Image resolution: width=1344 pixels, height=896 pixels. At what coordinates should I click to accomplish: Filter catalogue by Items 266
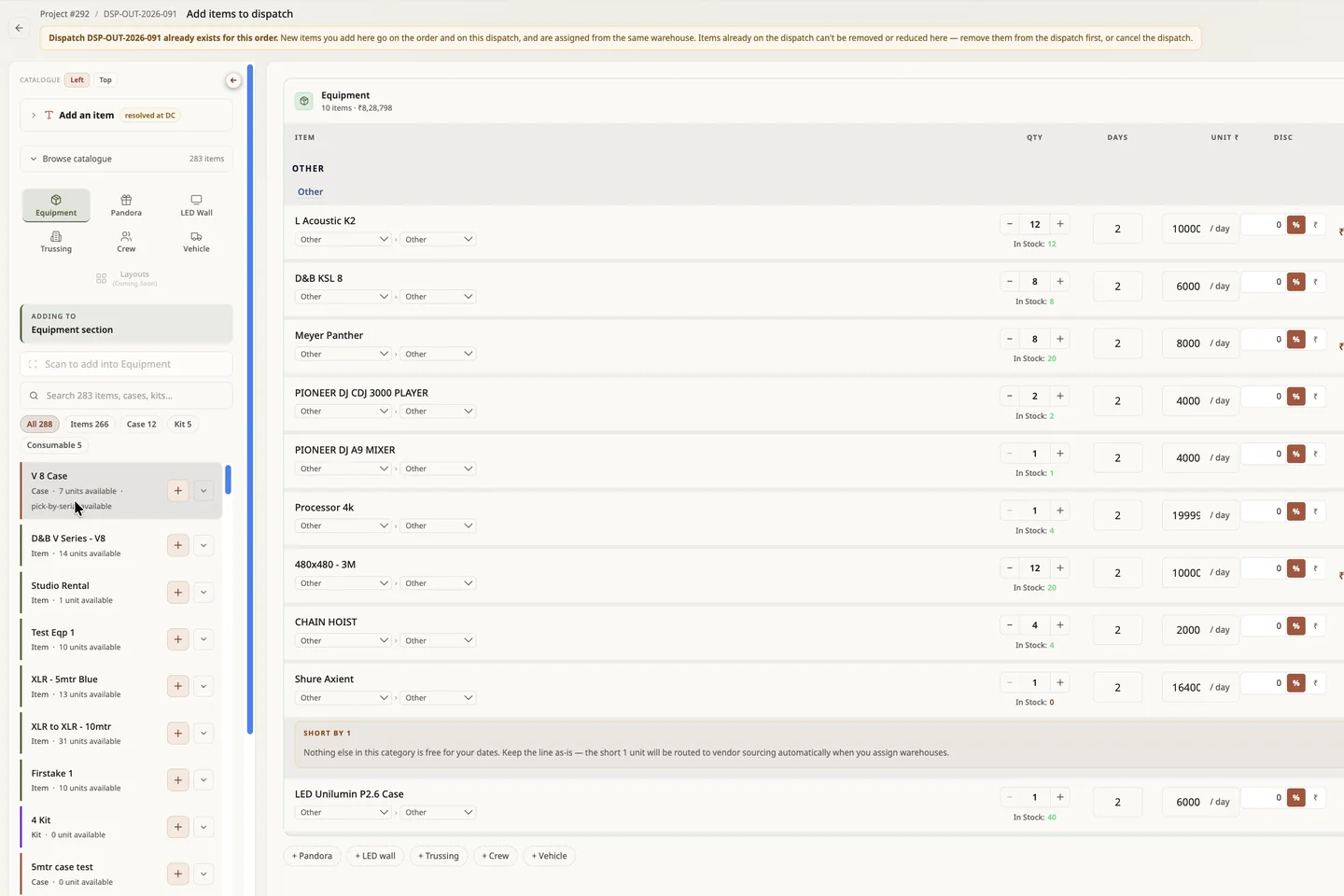pos(90,424)
